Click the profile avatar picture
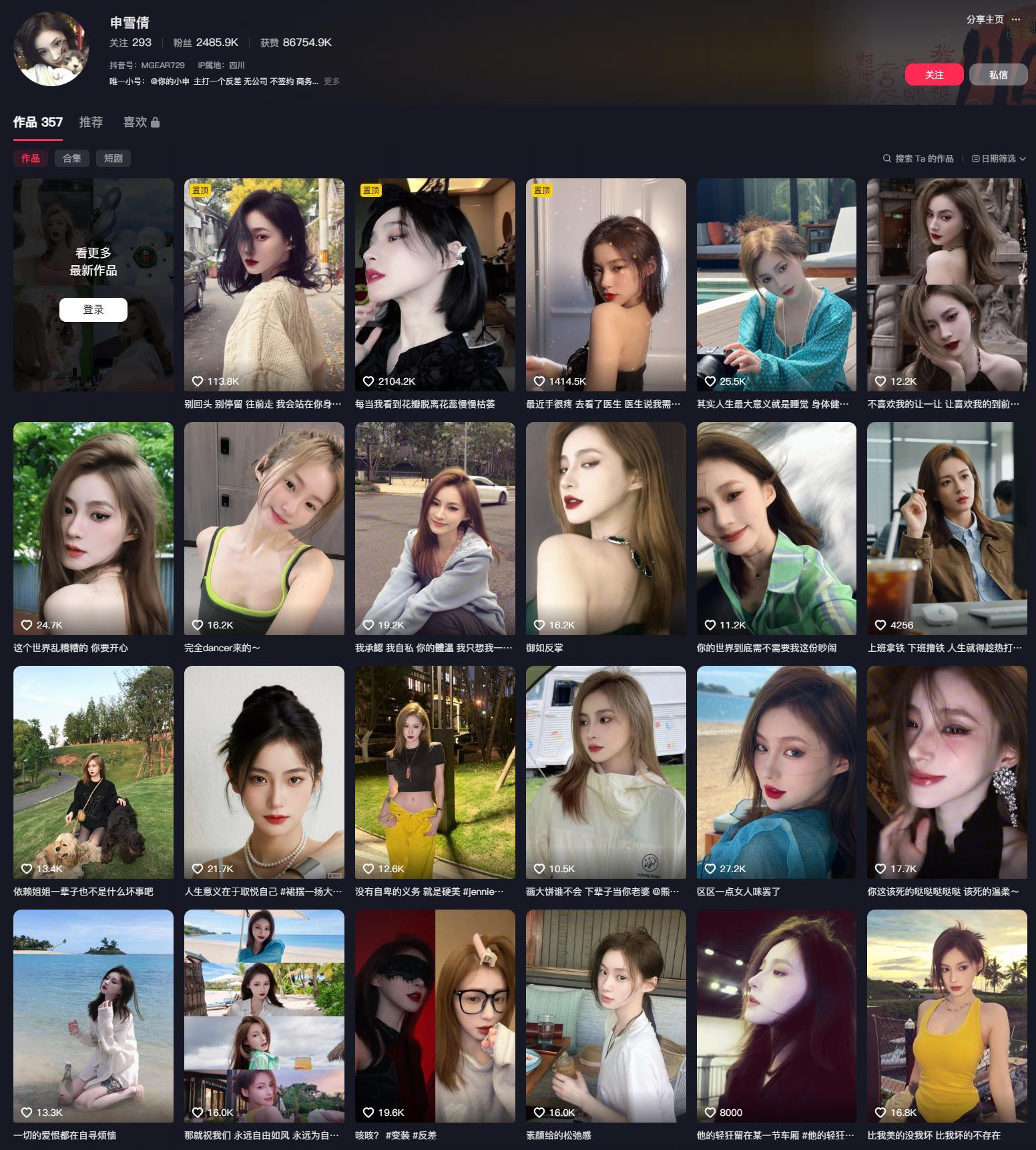 (x=51, y=49)
